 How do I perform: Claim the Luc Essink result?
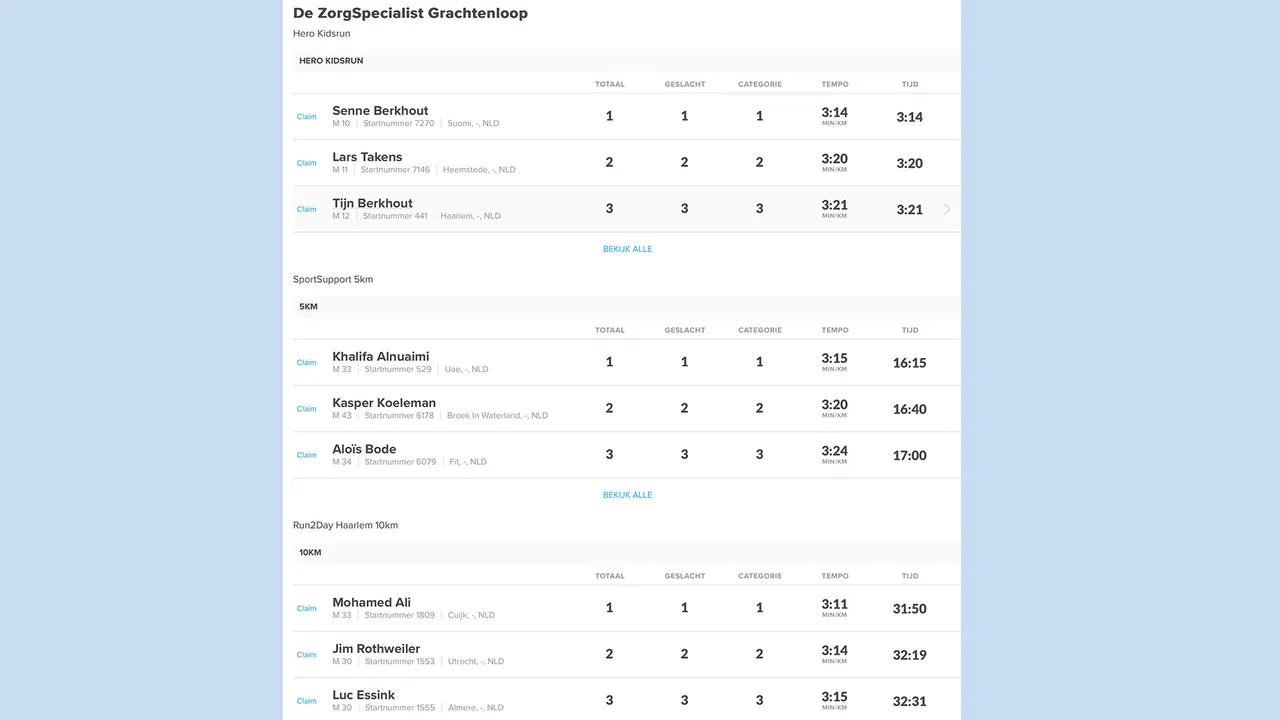[306, 701]
